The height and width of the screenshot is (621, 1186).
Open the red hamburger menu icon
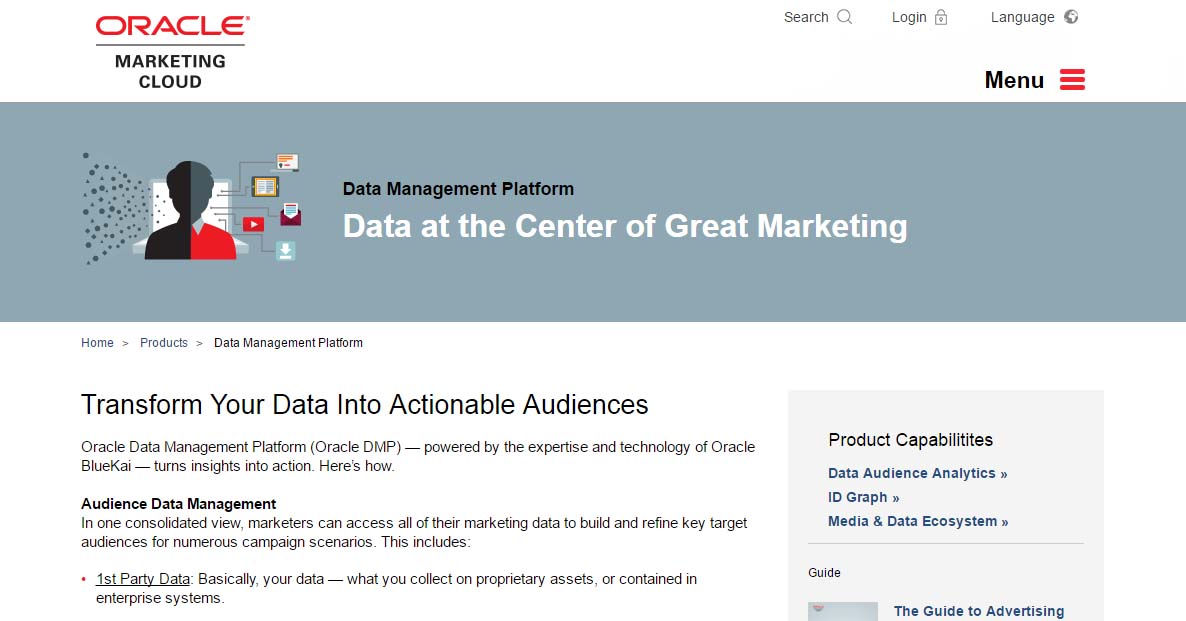tap(1072, 80)
